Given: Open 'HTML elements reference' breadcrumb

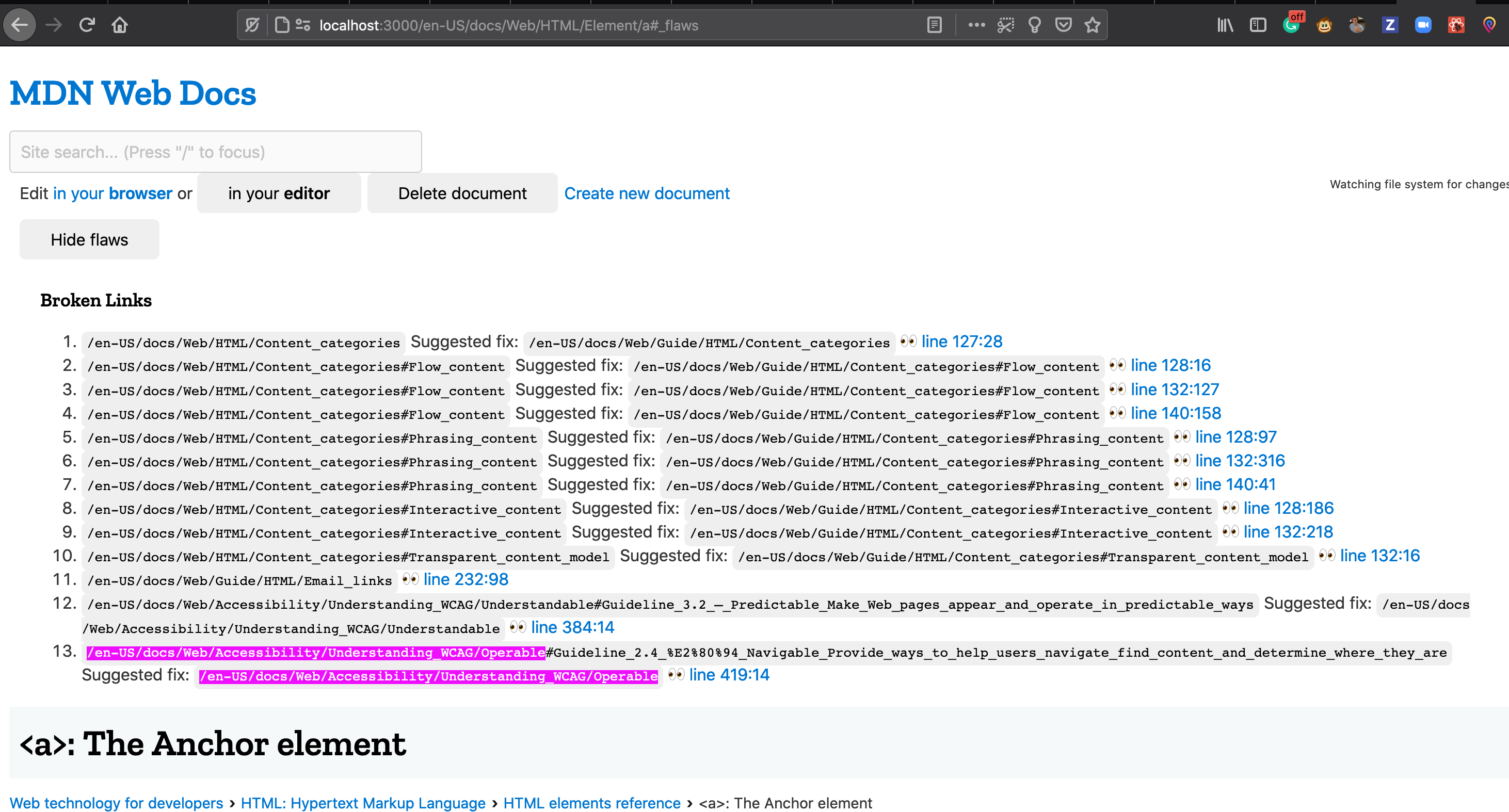Looking at the screenshot, I should [591, 803].
